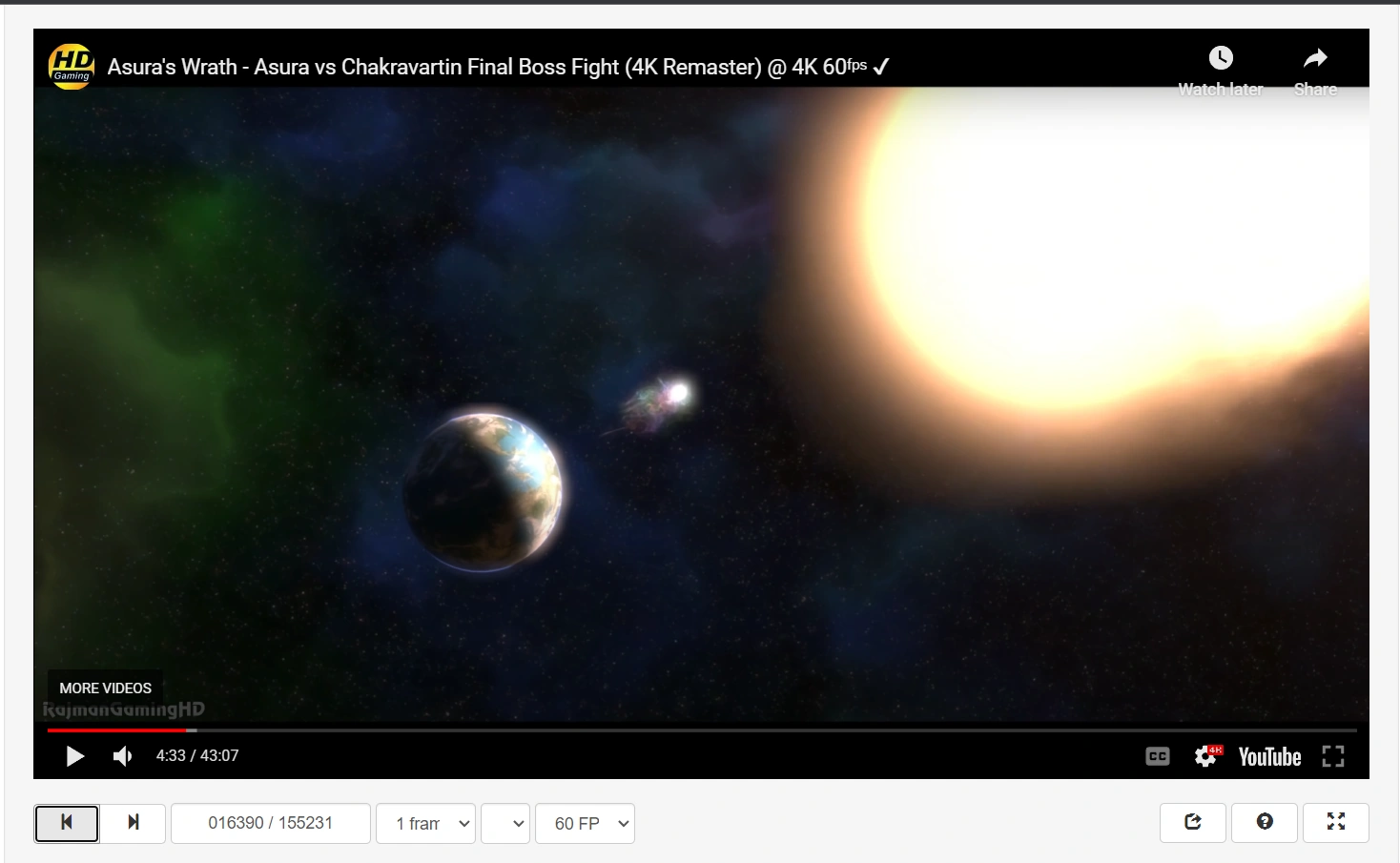This screenshot has height=863, width=1400.
Task: Toggle closed captions on the video
Action: tap(1157, 756)
